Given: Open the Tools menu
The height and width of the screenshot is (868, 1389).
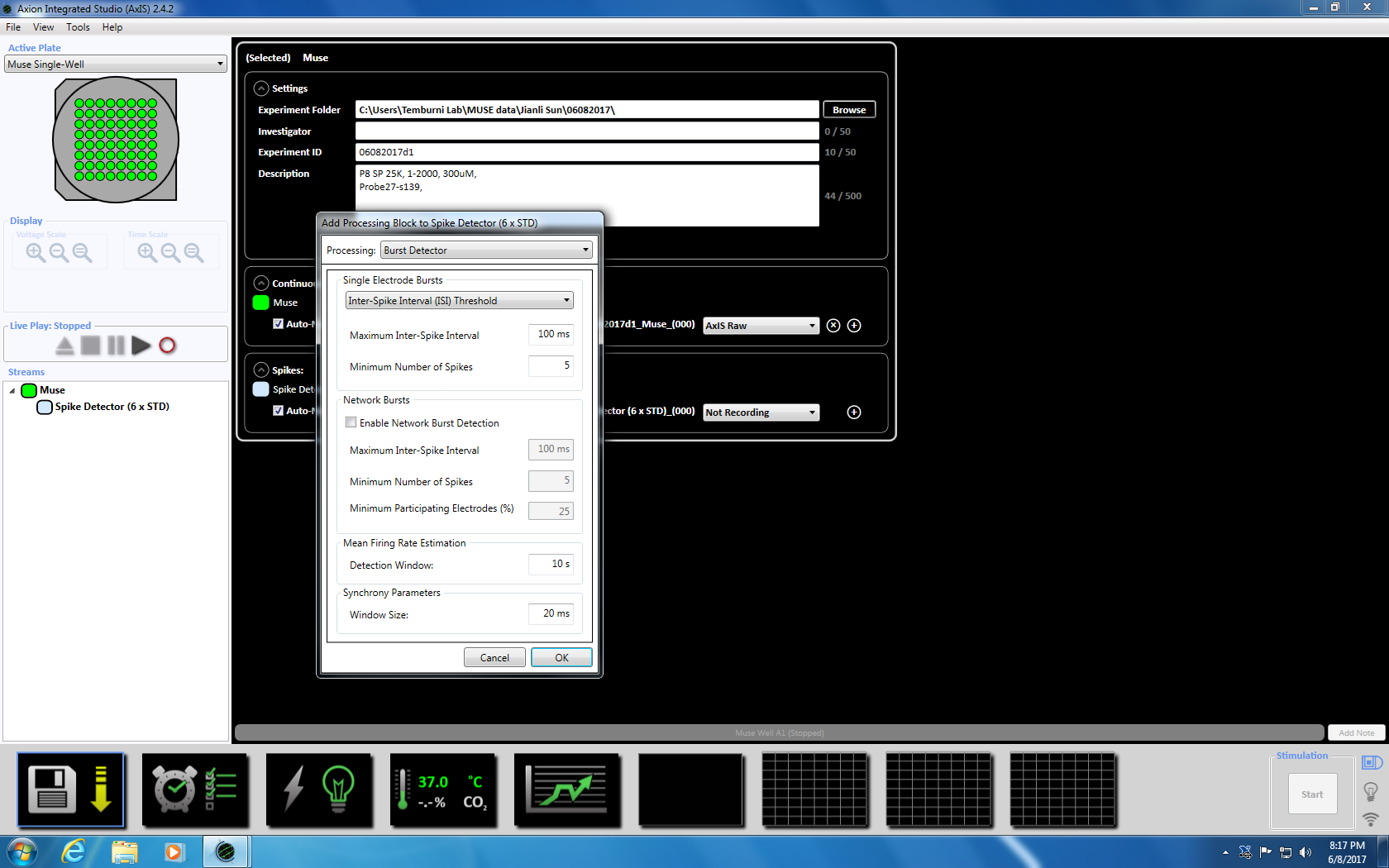Looking at the screenshot, I should coord(78,27).
